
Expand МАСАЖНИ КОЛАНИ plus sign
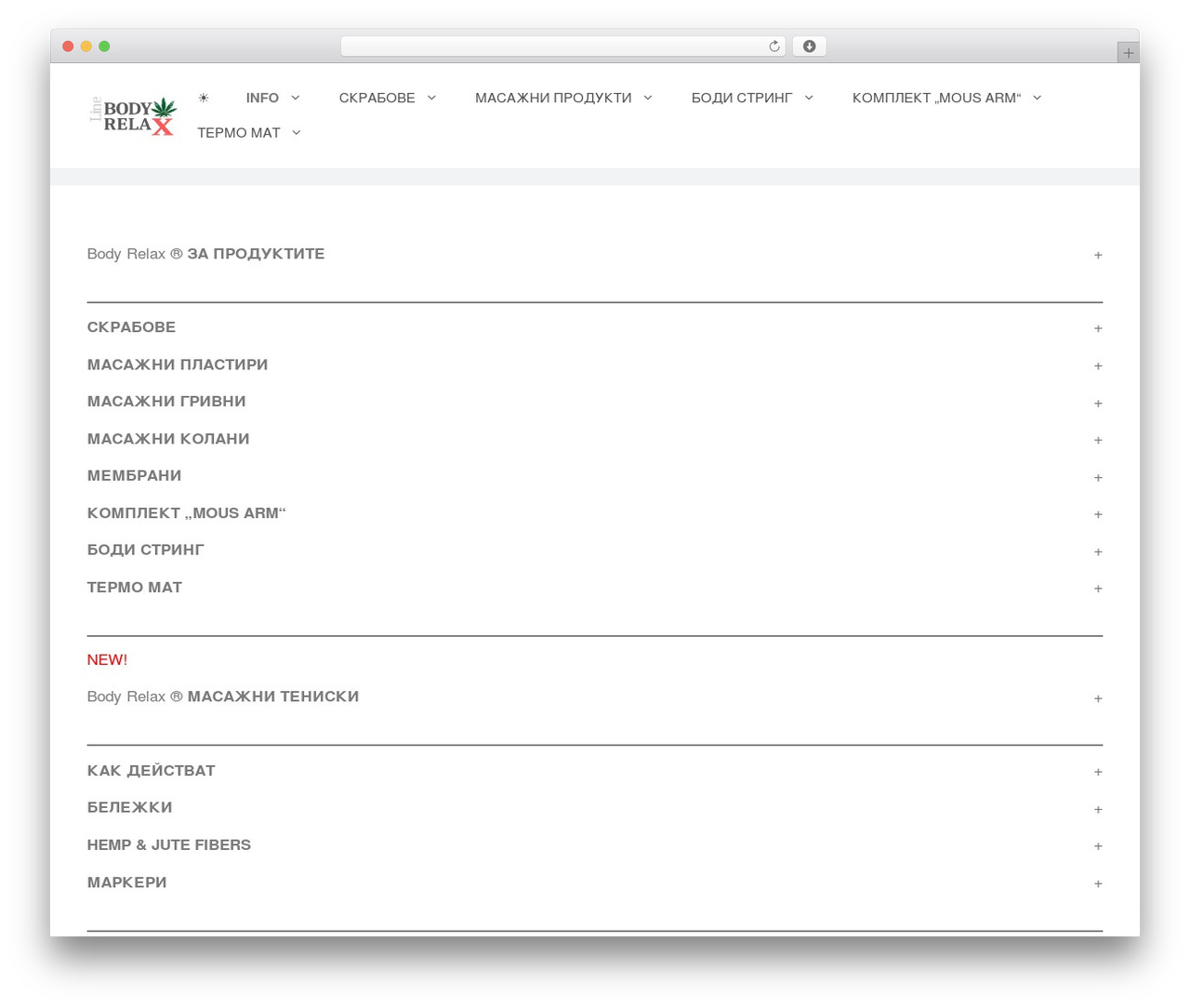1098,440
